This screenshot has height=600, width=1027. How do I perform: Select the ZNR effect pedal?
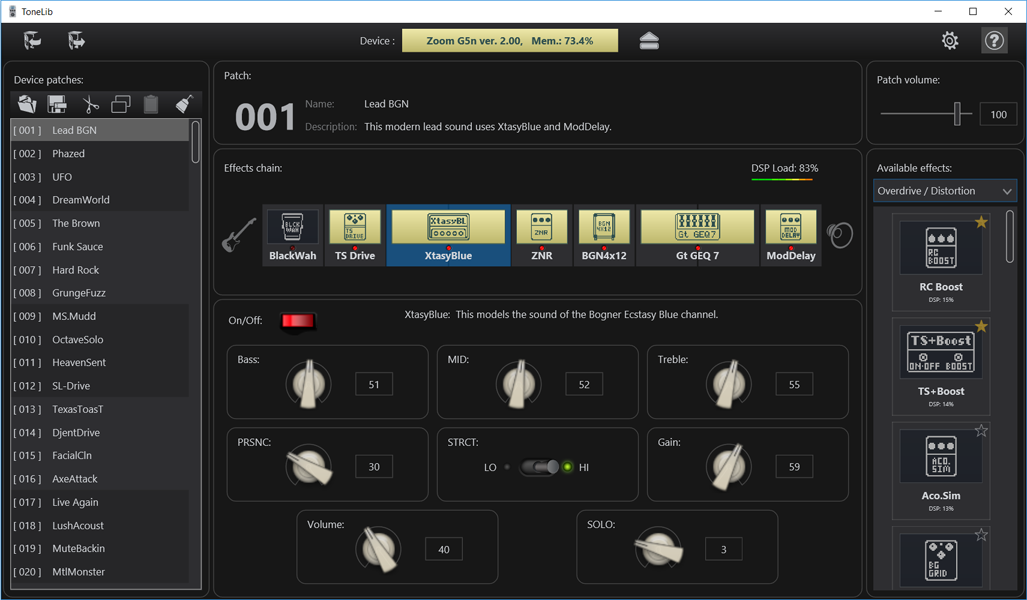542,235
